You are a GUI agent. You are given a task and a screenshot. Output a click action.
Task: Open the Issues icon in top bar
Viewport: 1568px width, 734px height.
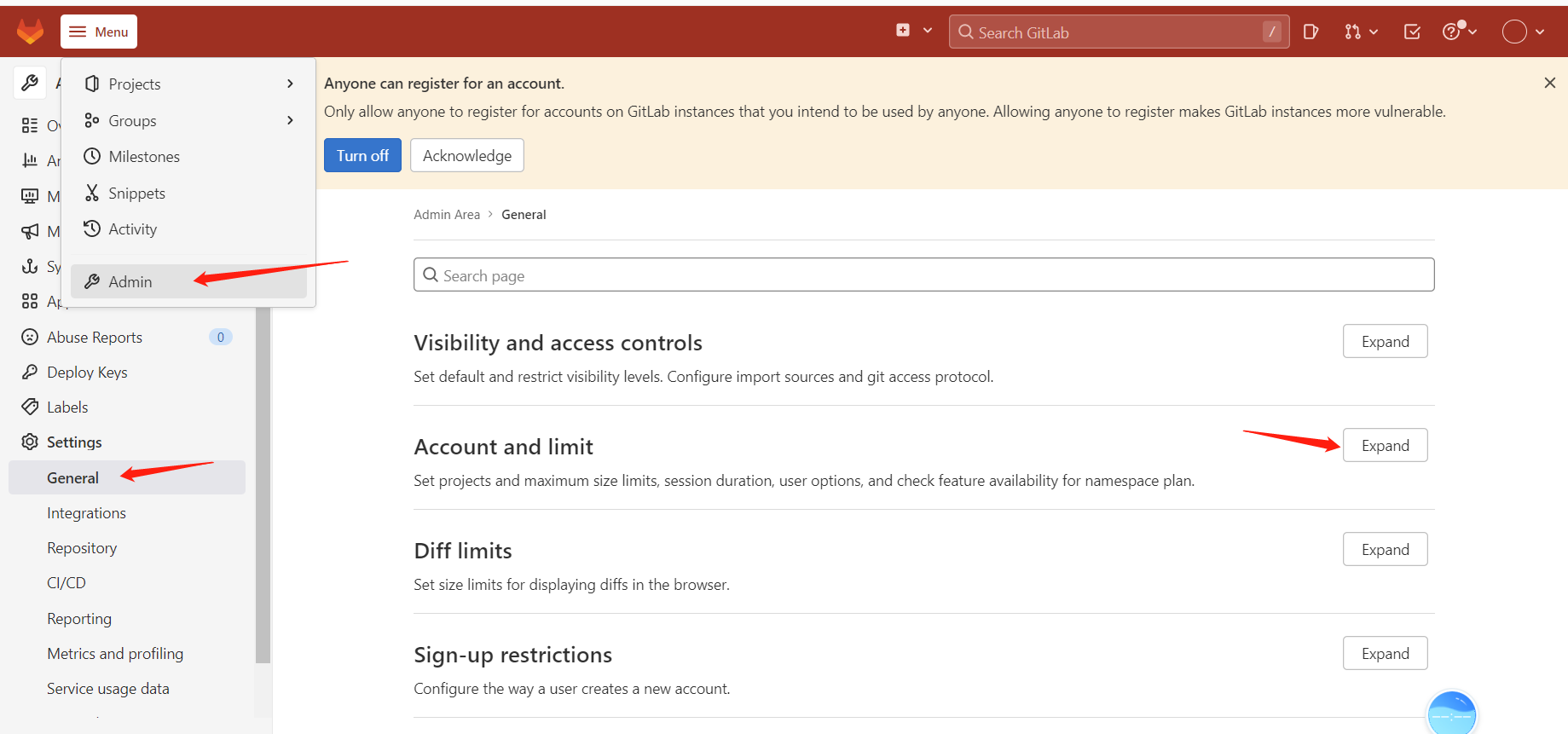tap(1311, 32)
